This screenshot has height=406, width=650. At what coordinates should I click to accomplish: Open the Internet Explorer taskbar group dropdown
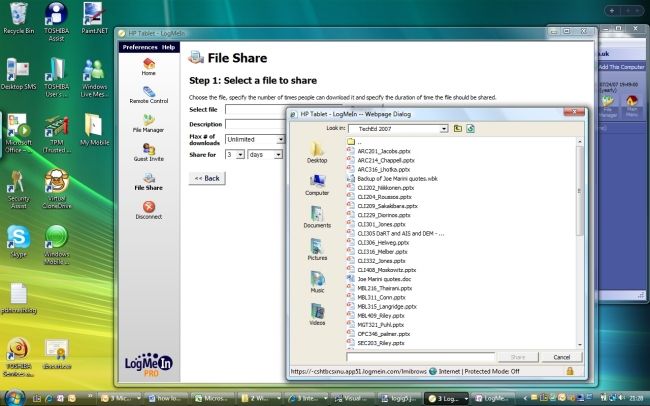tap(325, 399)
